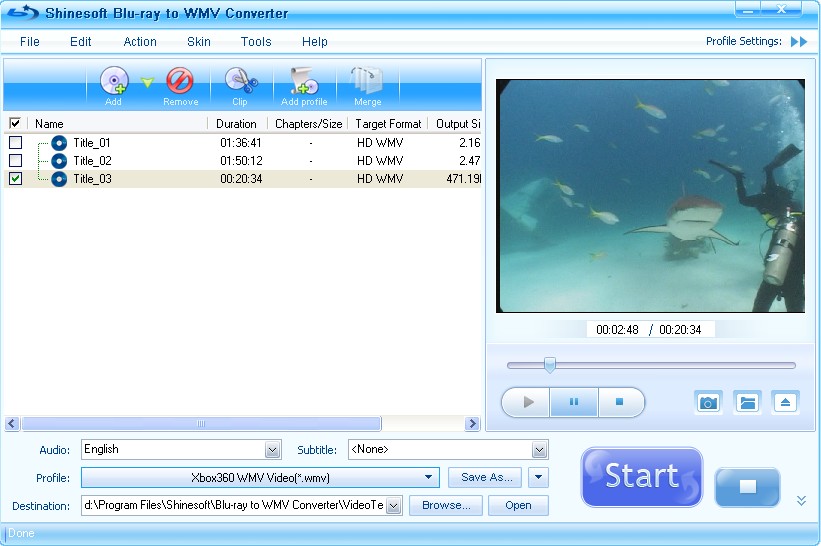Expand Profile Settings with the double arrow

[x=799, y=41]
